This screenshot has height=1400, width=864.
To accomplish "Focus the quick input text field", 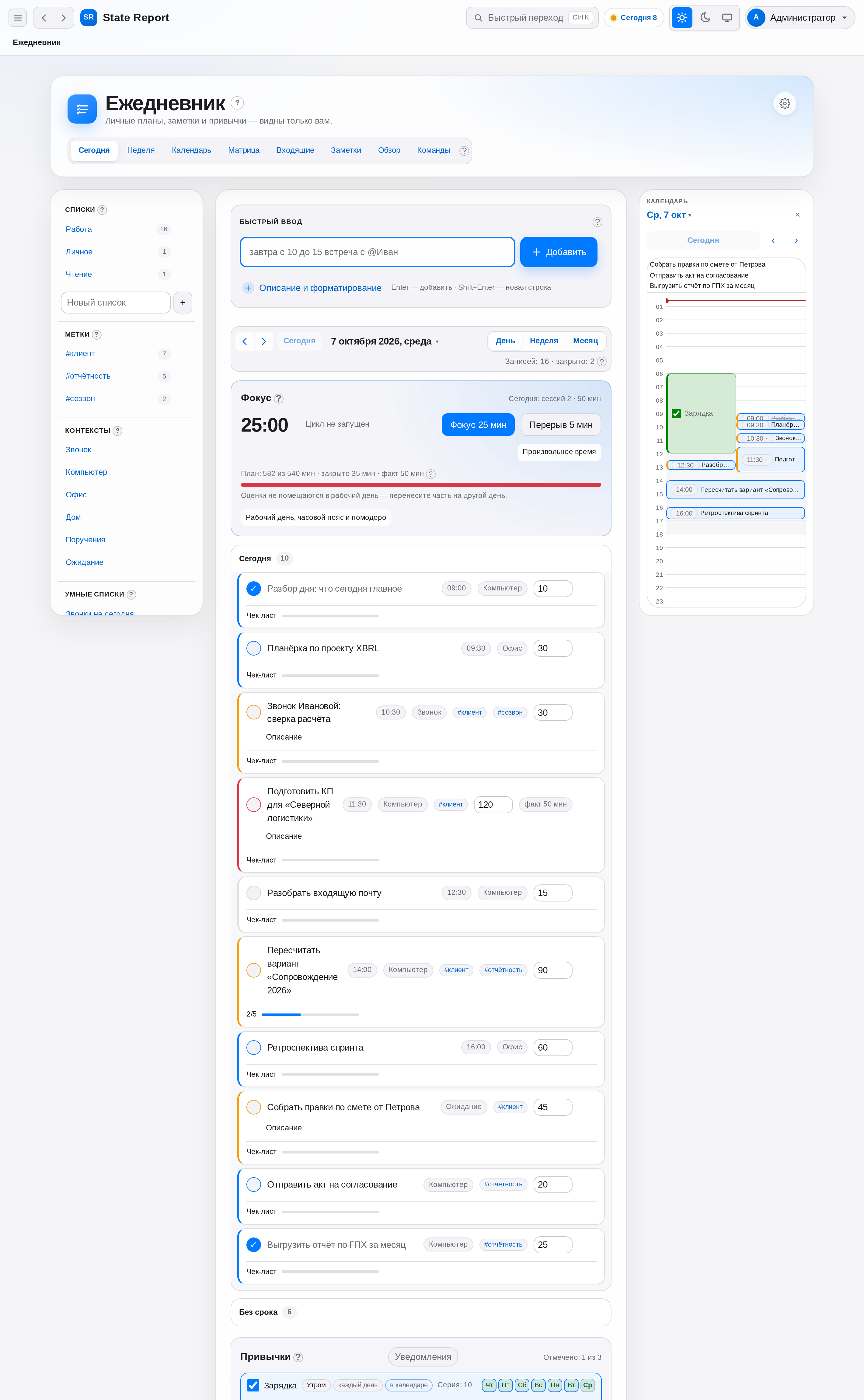I will click(x=378, y=252).
